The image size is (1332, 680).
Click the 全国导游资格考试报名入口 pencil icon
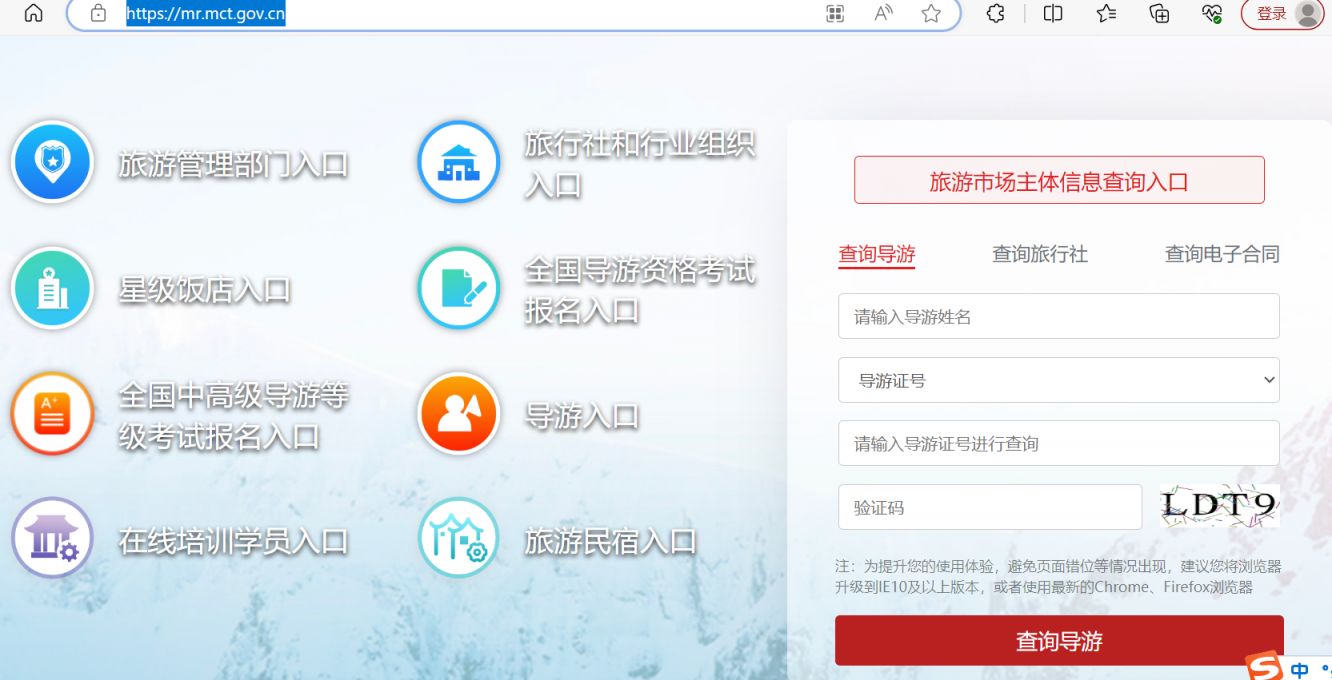pyautogui.click(x=458, y=289)
